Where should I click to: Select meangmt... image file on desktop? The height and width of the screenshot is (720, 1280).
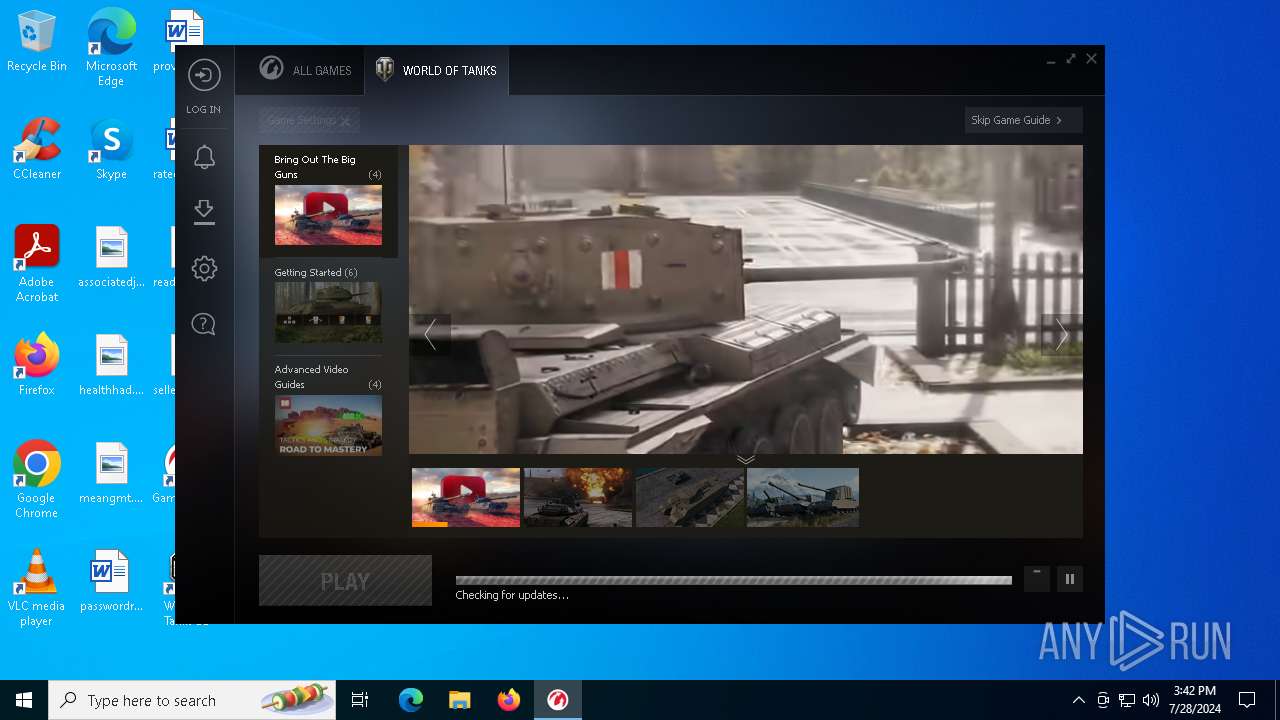click(111, 474)
